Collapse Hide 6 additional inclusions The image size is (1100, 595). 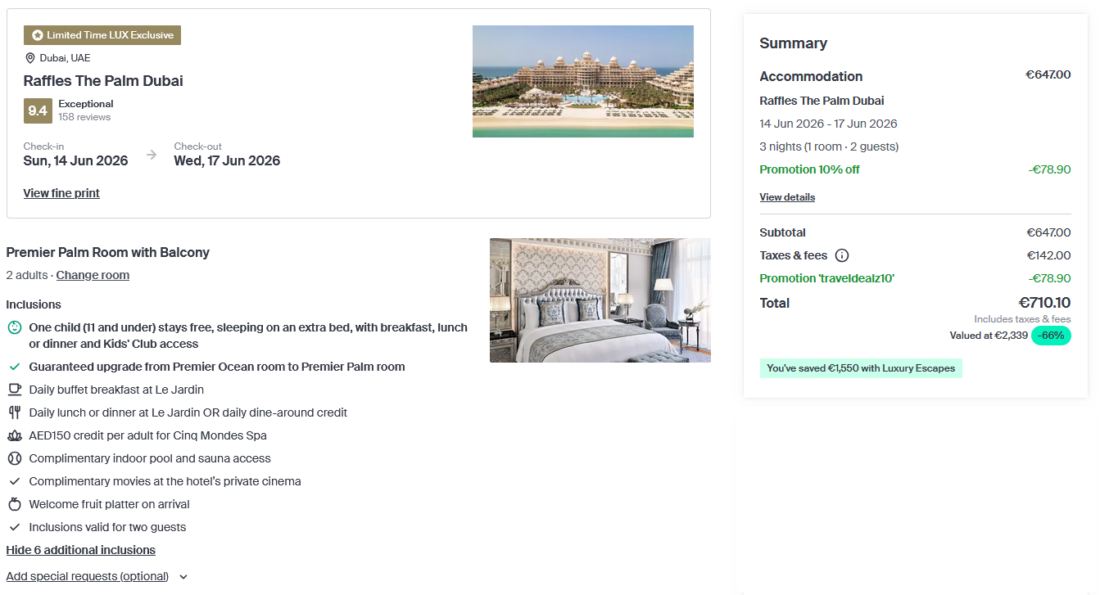(80, 549)
